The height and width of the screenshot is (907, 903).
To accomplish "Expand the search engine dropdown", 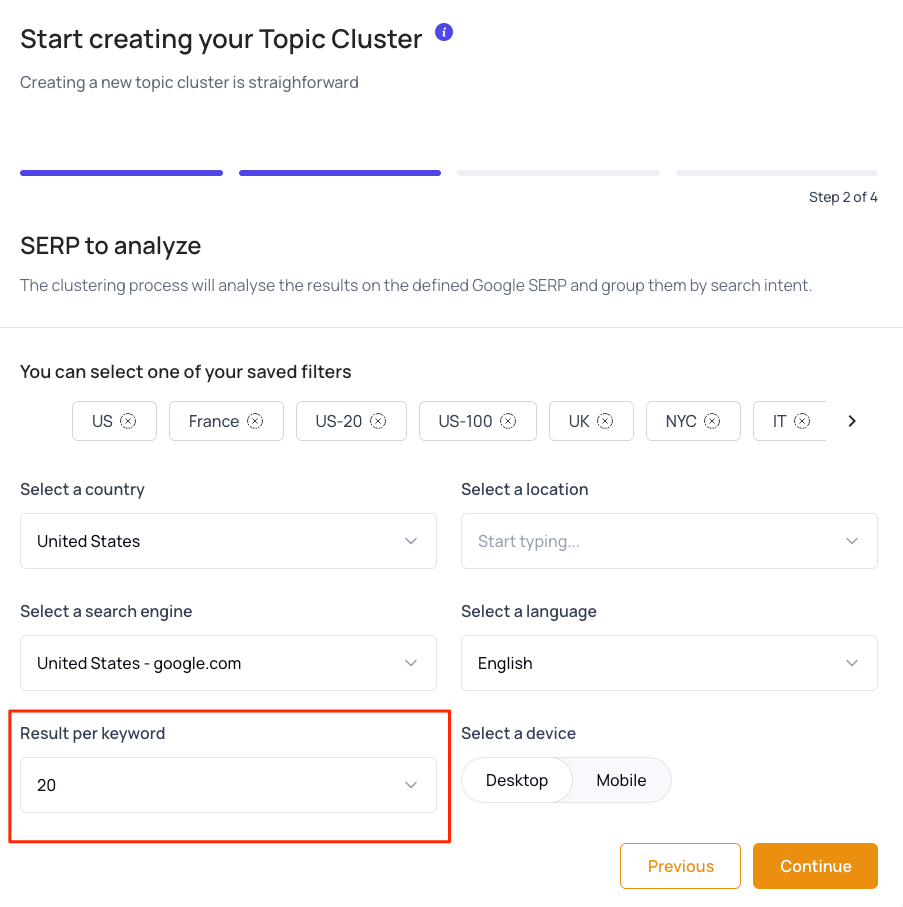I will (x=228, y=663).
